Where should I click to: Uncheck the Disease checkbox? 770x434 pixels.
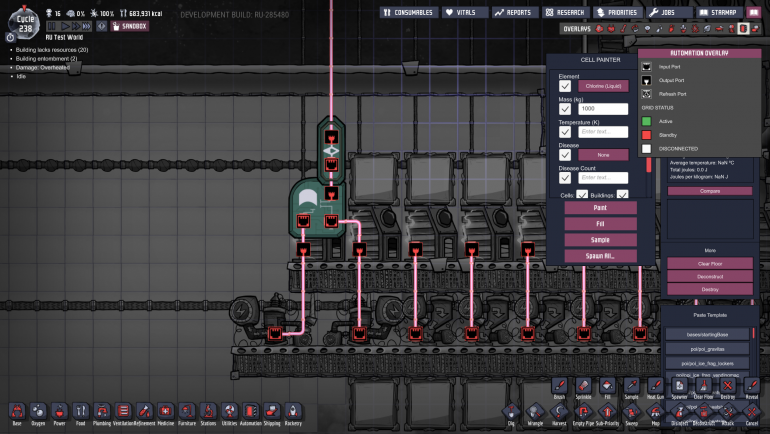(x=565, y=155)
